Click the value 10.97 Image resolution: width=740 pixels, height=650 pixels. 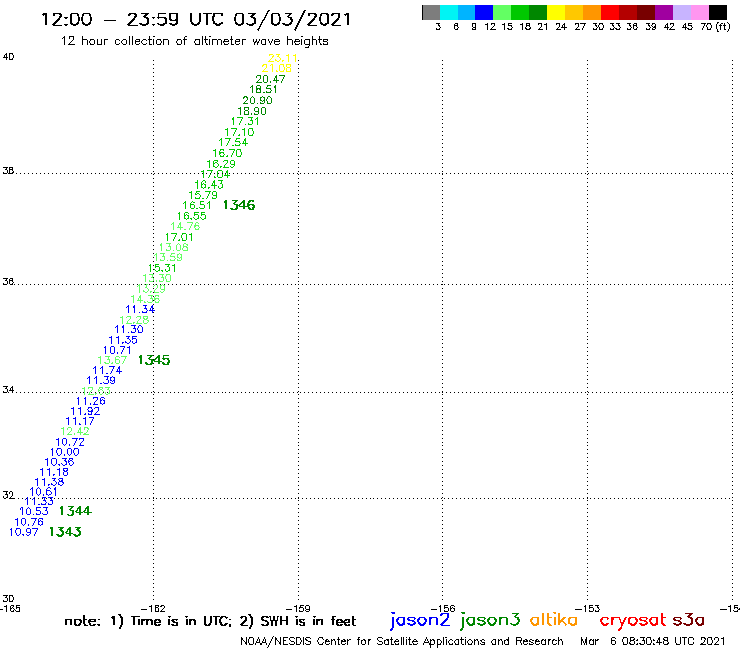pos(24,532)
